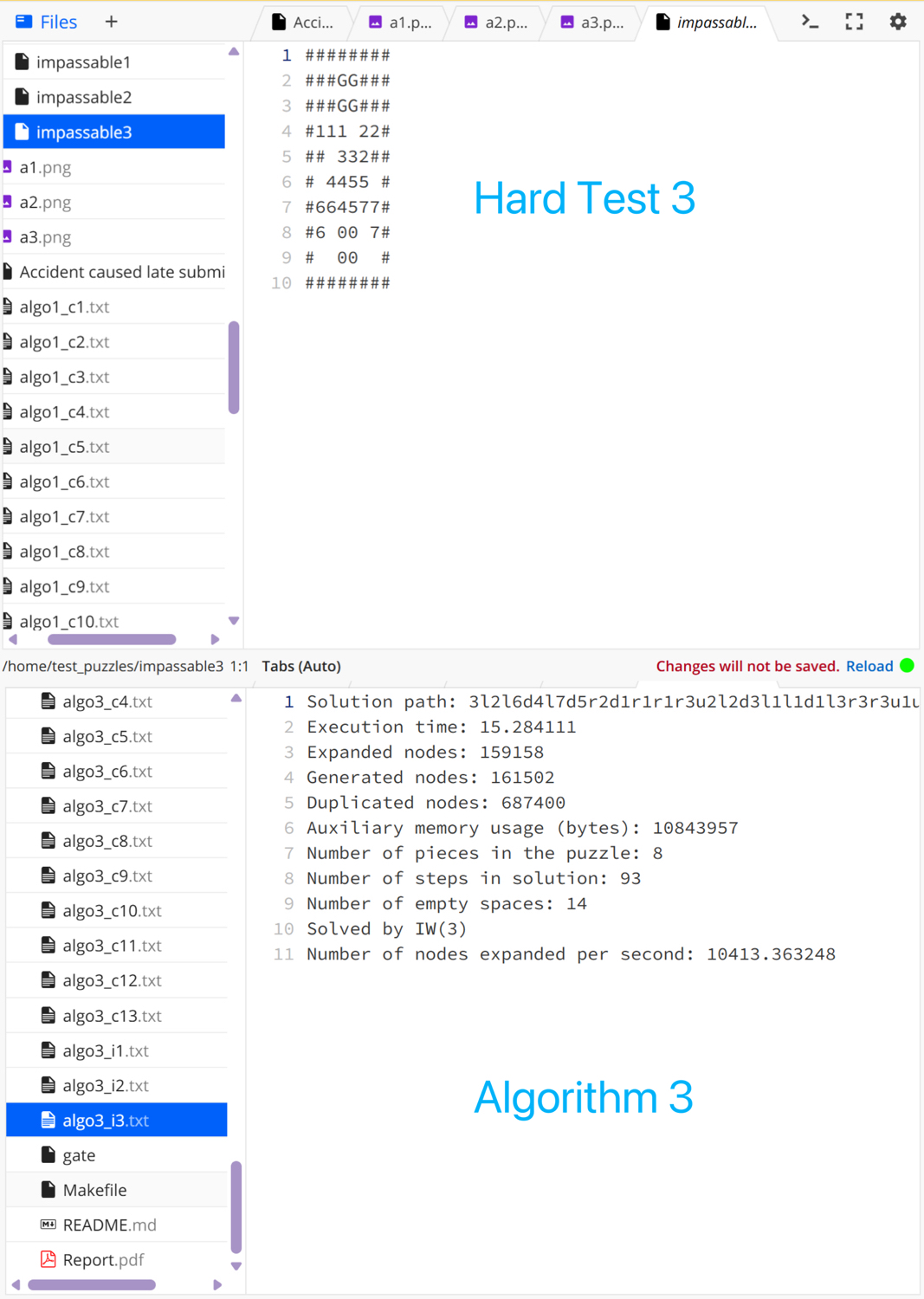The width and height of the screenshot is (924, 1299).
Task: Open the Makefile in file tree
Action: [94, 1190]
